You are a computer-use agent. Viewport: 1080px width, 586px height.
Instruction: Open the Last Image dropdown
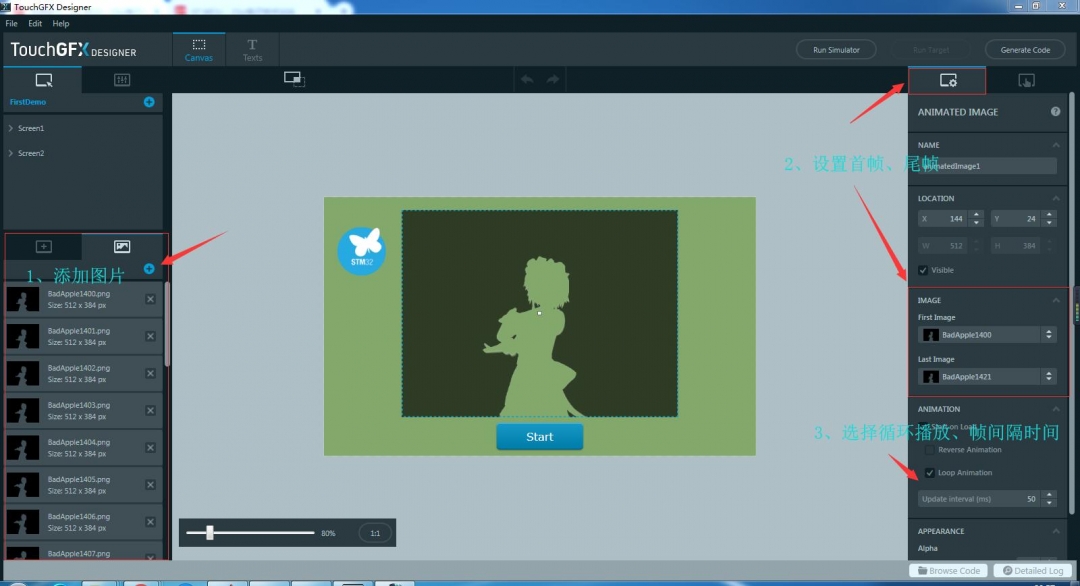pyautogui.click(x=987, y=377)
